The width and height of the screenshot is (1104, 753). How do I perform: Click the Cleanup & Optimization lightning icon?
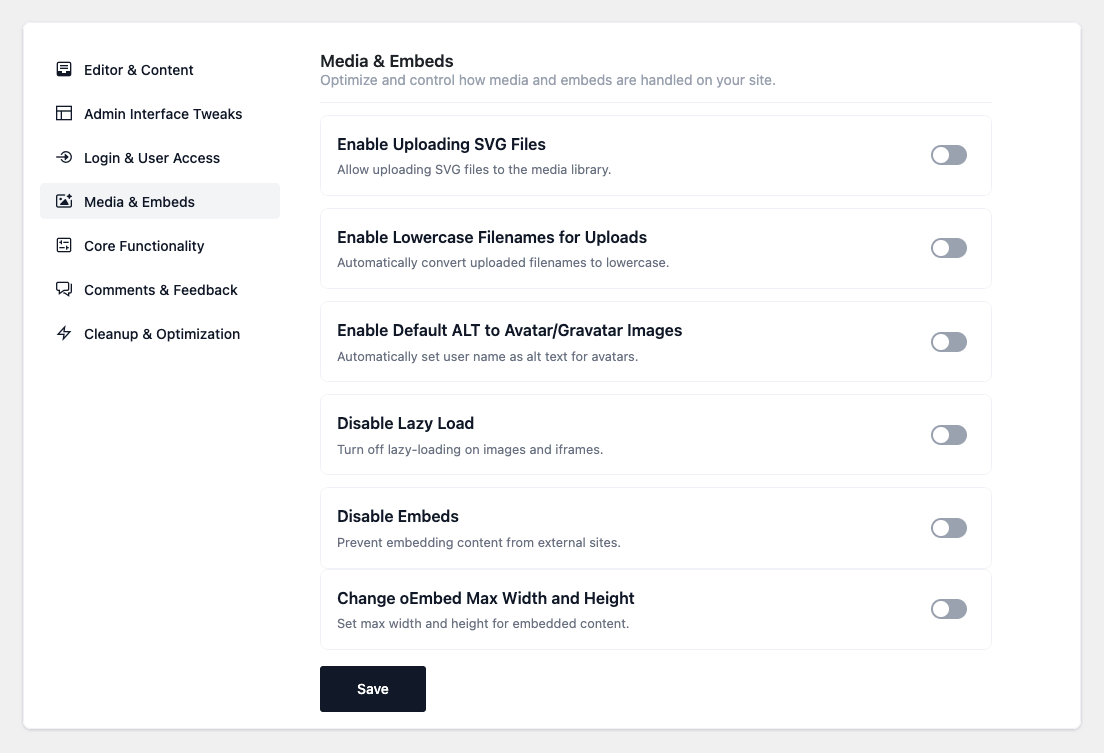pyautogui.click(x=64, y=334)
